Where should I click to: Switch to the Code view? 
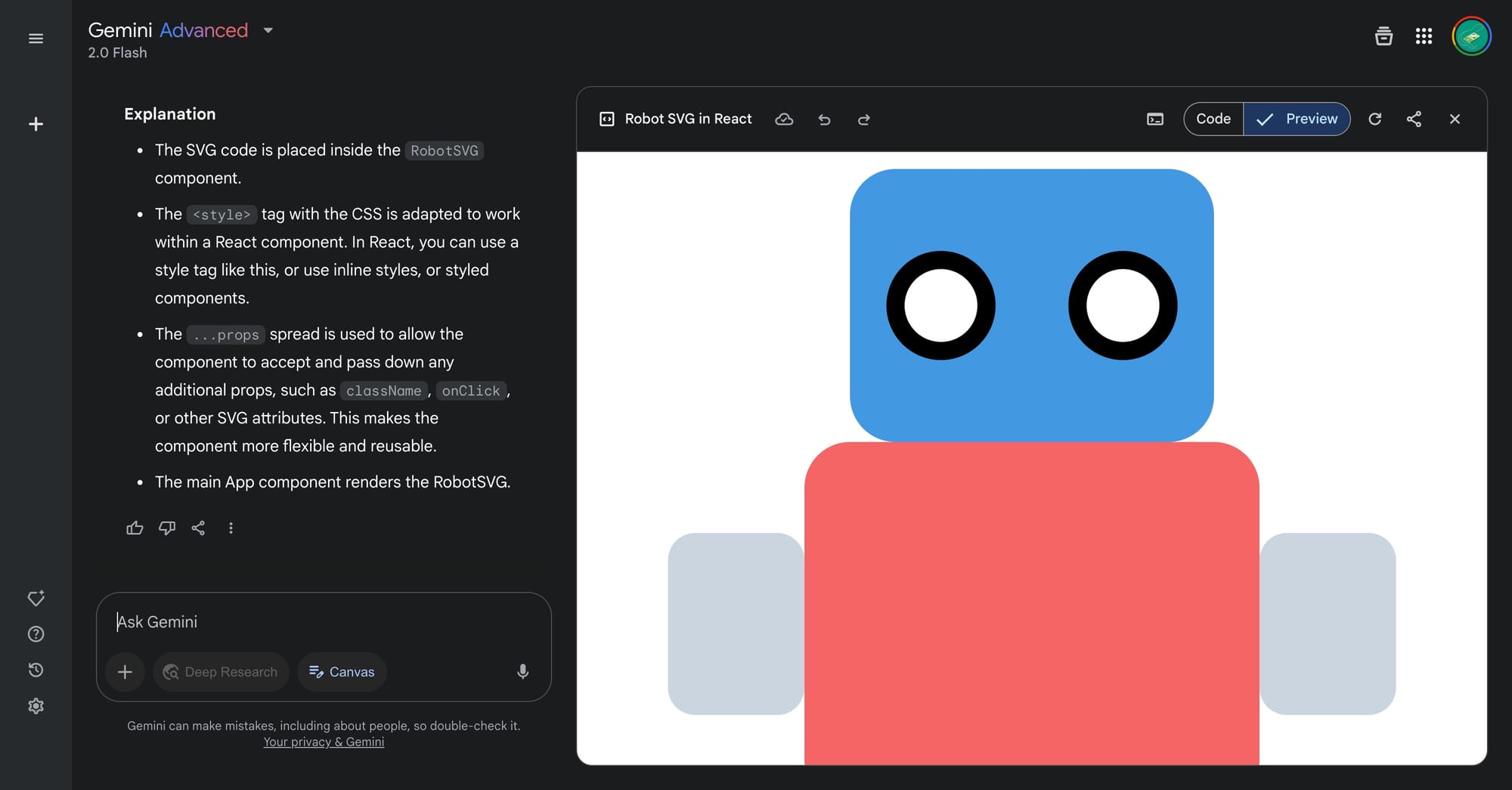pyautogui.click(x=1213, y=119)
